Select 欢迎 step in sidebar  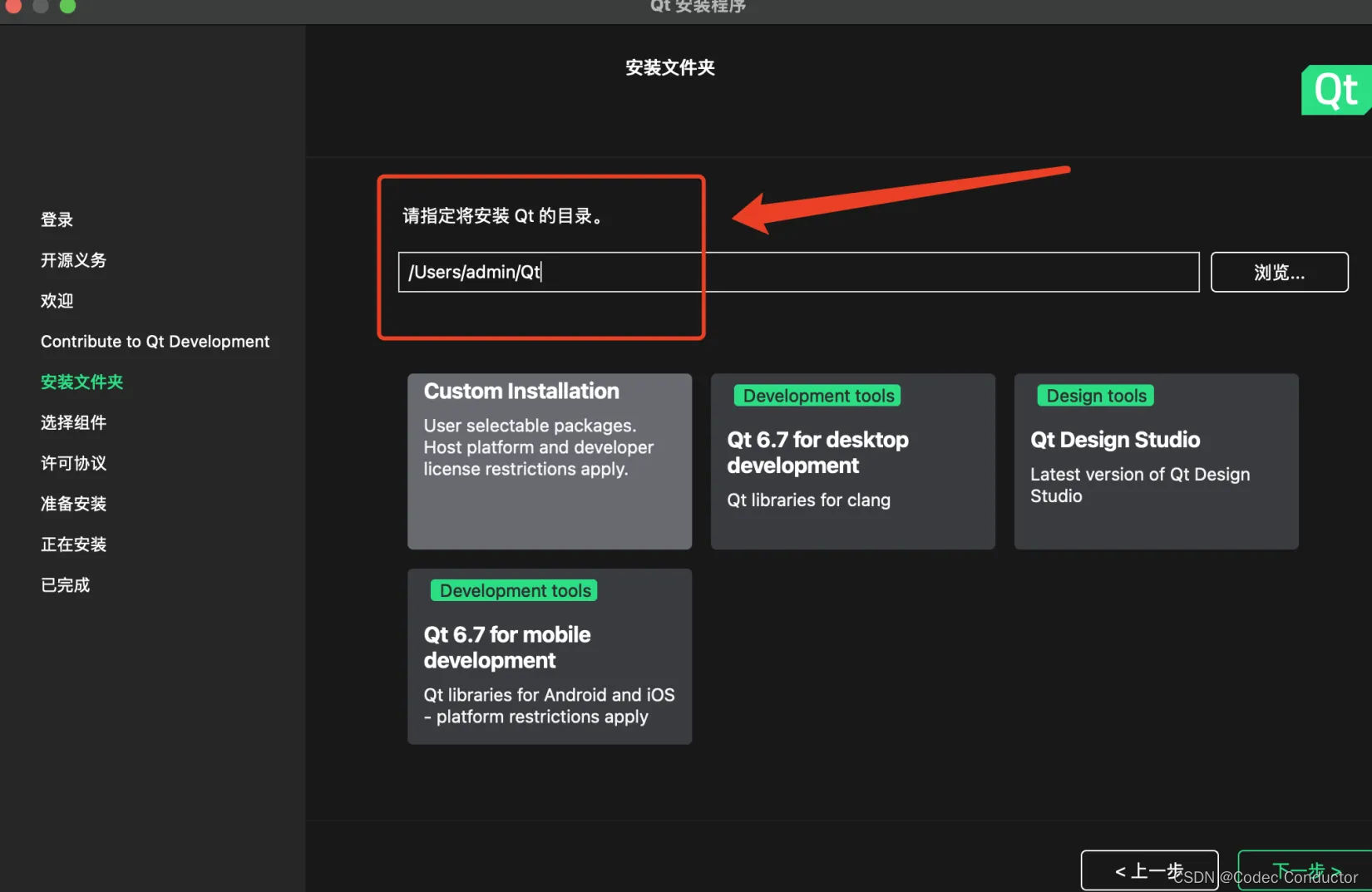pos(57,301)
